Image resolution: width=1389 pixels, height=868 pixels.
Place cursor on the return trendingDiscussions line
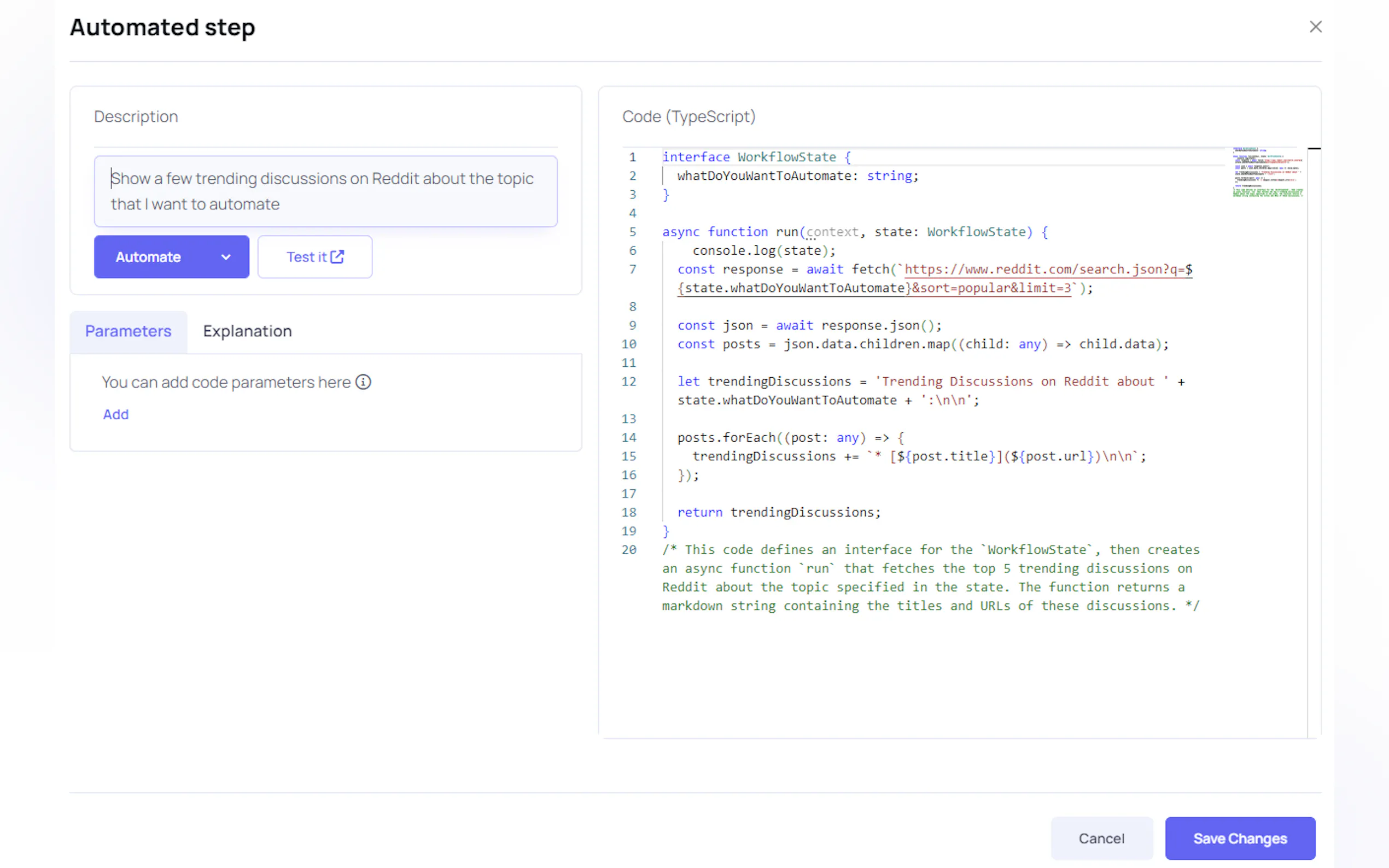(x=778, y=512)
